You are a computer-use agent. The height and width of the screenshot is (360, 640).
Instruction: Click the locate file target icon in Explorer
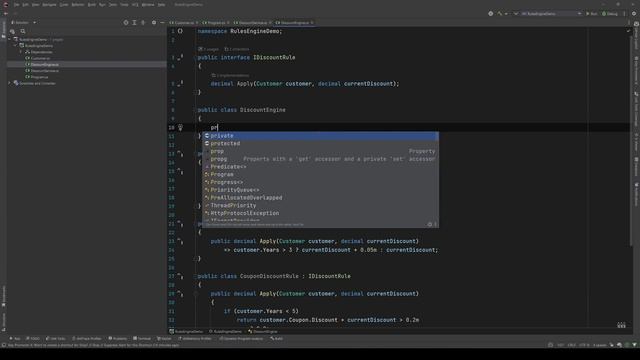[x=126, y=22]
